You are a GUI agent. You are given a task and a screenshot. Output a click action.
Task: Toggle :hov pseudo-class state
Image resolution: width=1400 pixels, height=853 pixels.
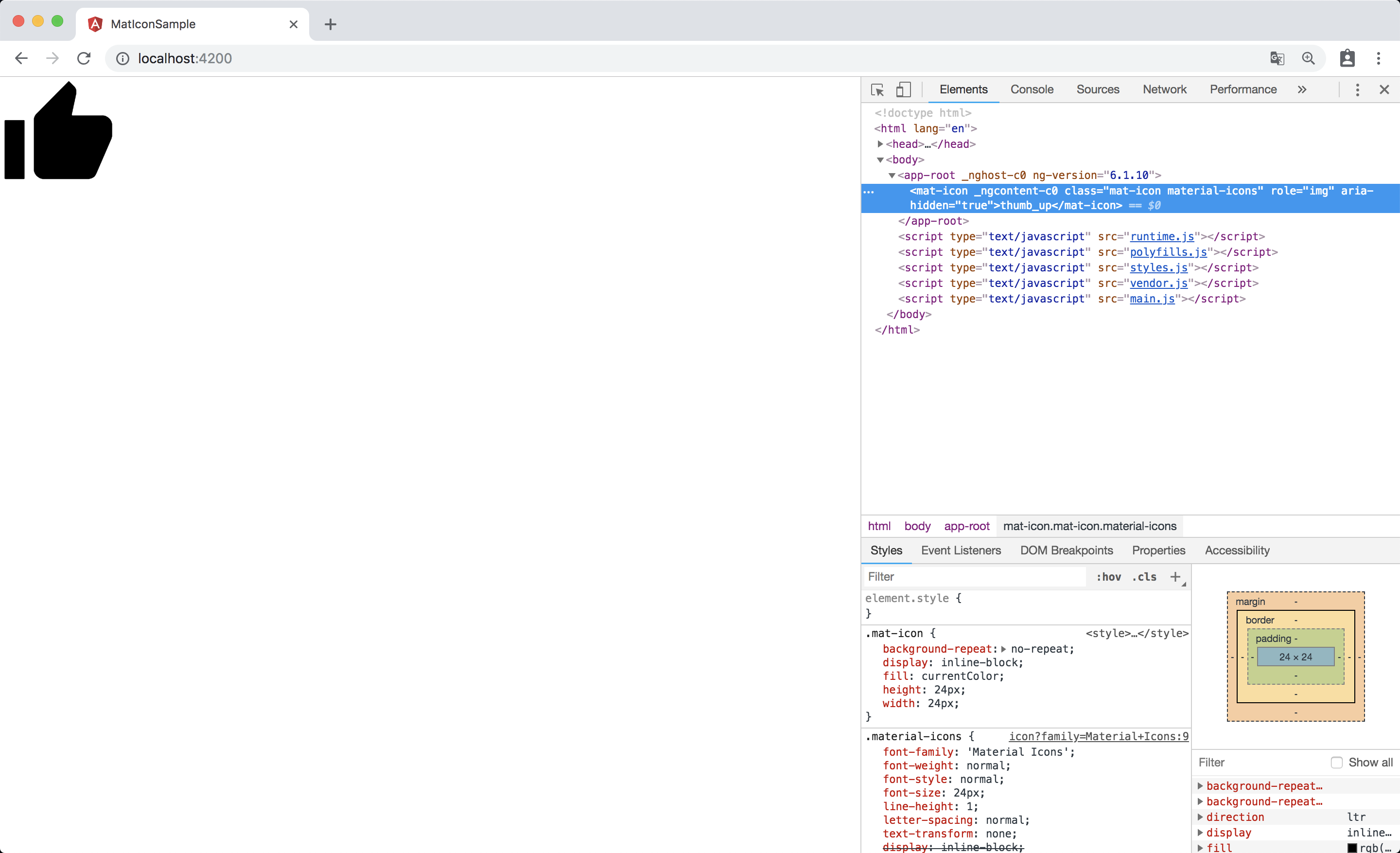point(1108,576)
